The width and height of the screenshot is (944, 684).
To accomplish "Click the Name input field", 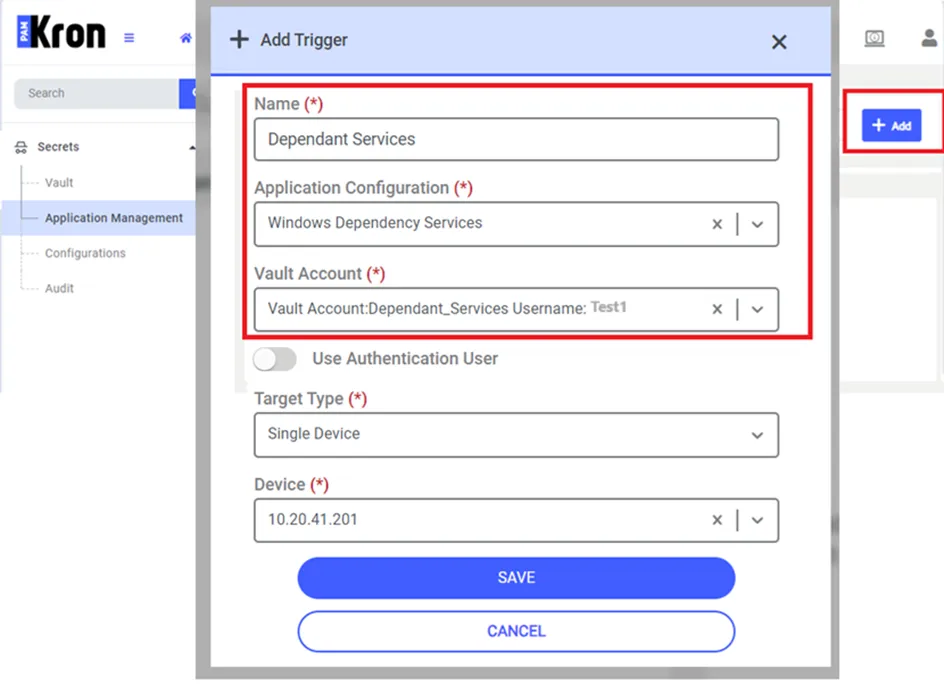I will [x=516, y=139].
